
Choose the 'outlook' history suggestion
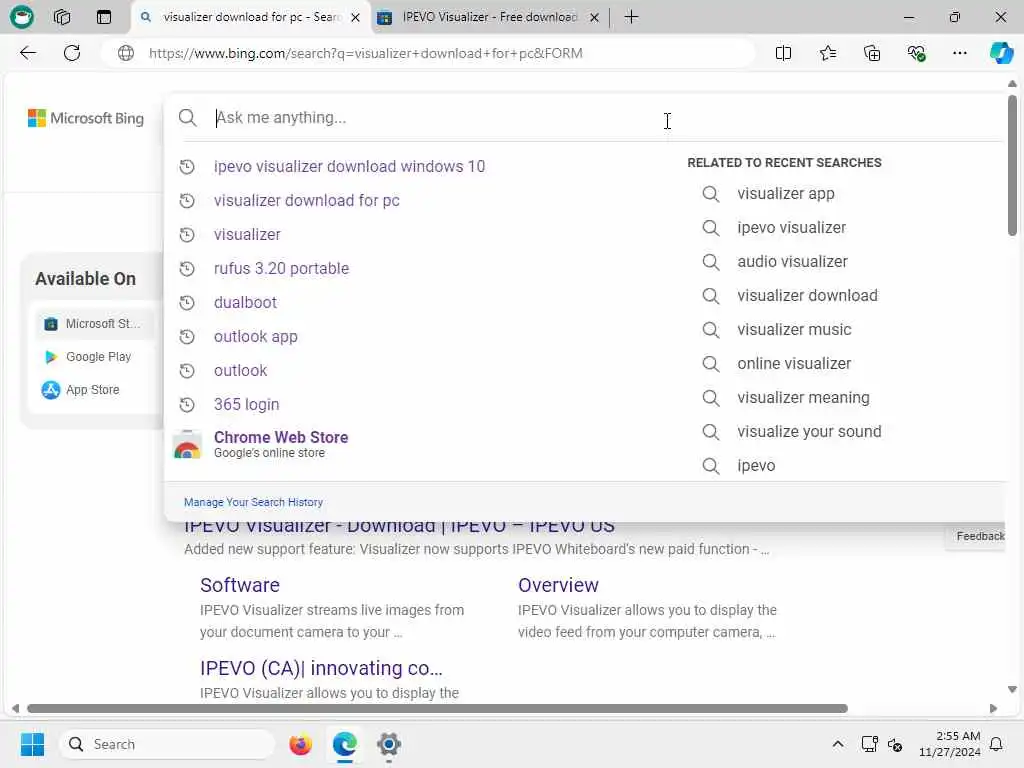tap(240, 370)
